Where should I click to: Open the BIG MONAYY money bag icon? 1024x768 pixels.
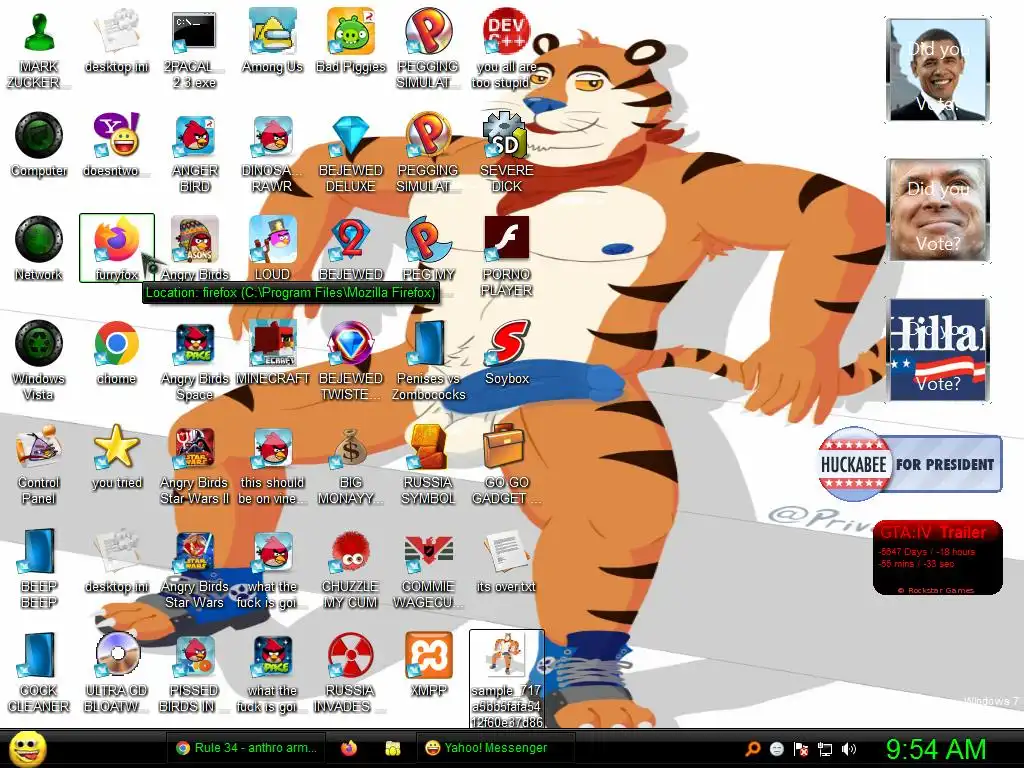(x=351, y=447)
